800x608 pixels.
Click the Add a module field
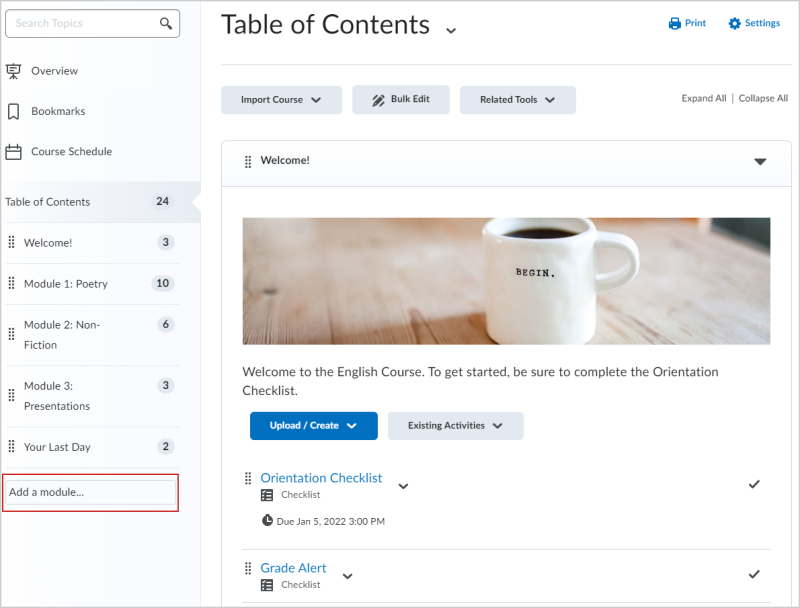point(90,492)
